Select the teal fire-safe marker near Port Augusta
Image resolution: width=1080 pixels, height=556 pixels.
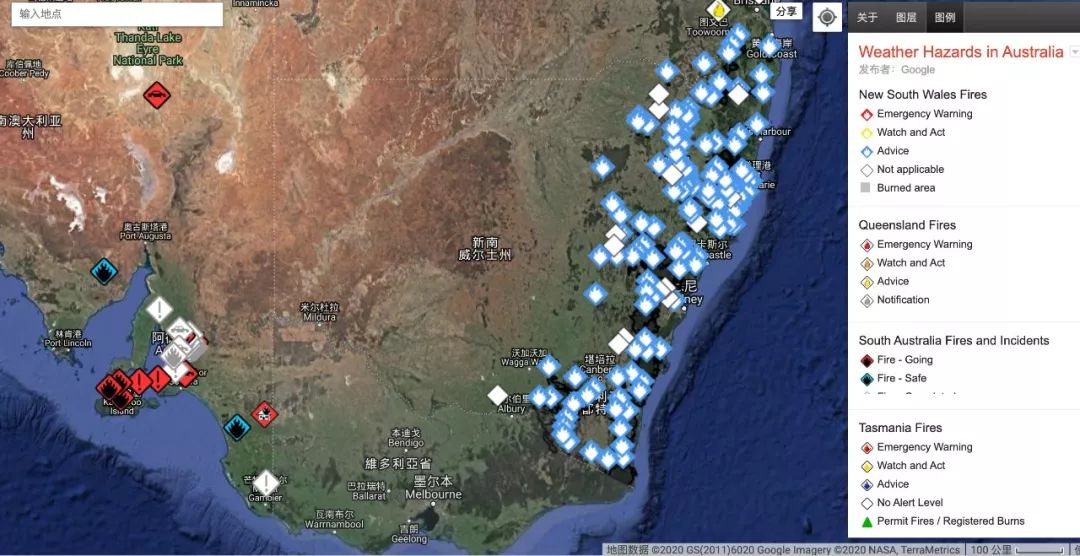pos(103,271)
